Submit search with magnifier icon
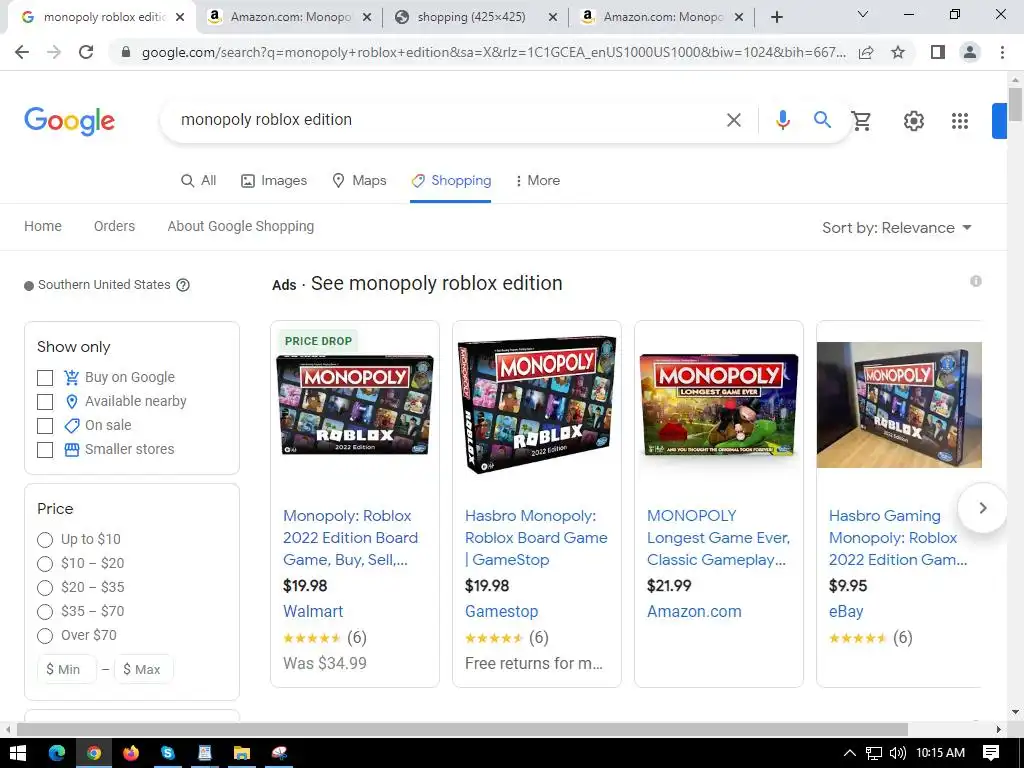The height and width of the screenshot is (768, 1024). click(x=822, y=120)
